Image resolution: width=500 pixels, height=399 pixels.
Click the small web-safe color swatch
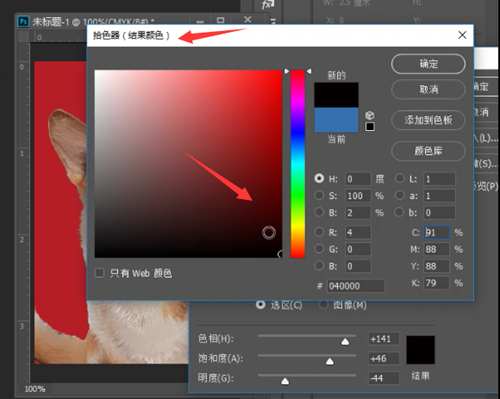(x=370, y=127)
